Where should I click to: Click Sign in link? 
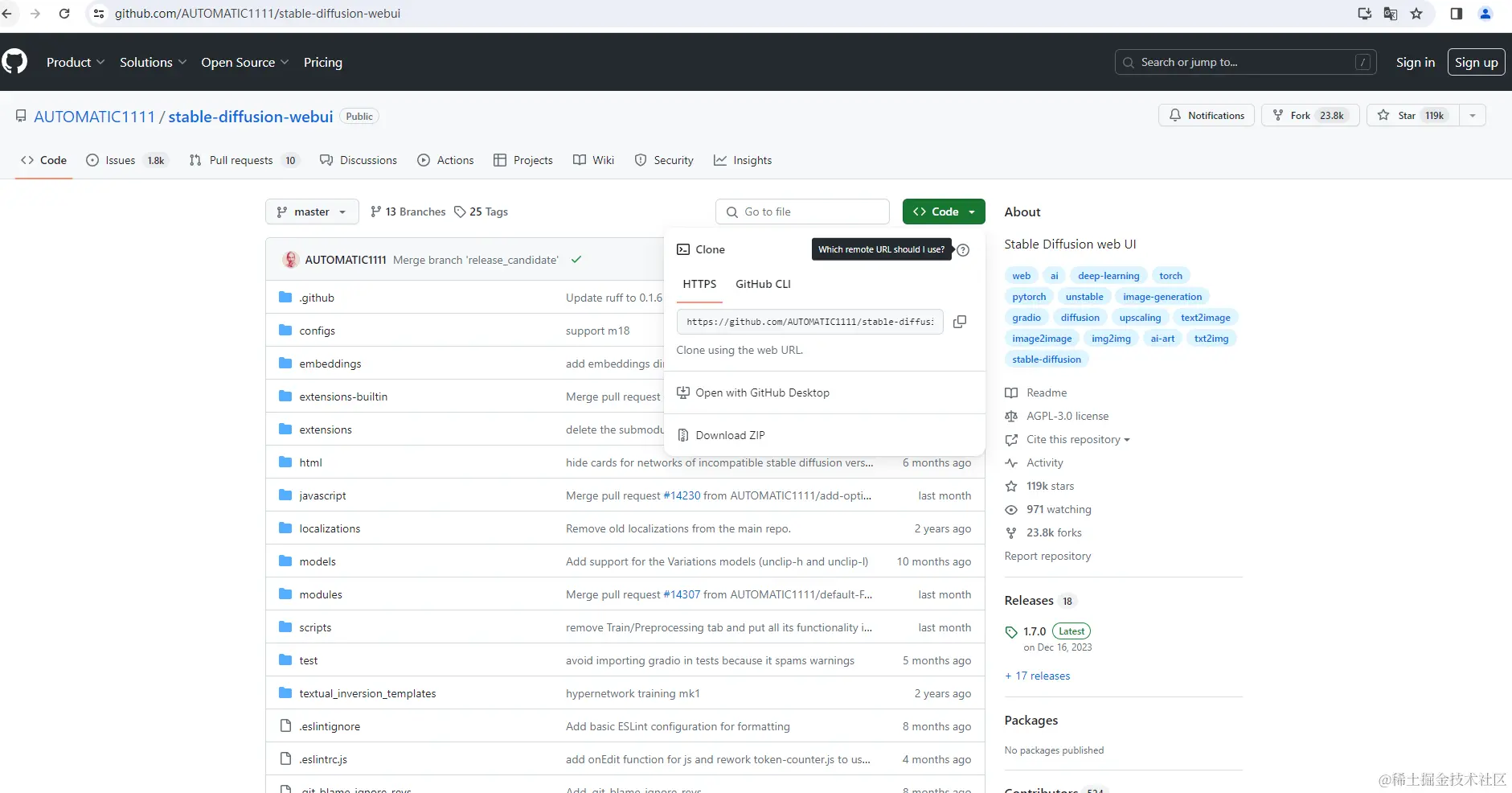tap(1415, 62)
